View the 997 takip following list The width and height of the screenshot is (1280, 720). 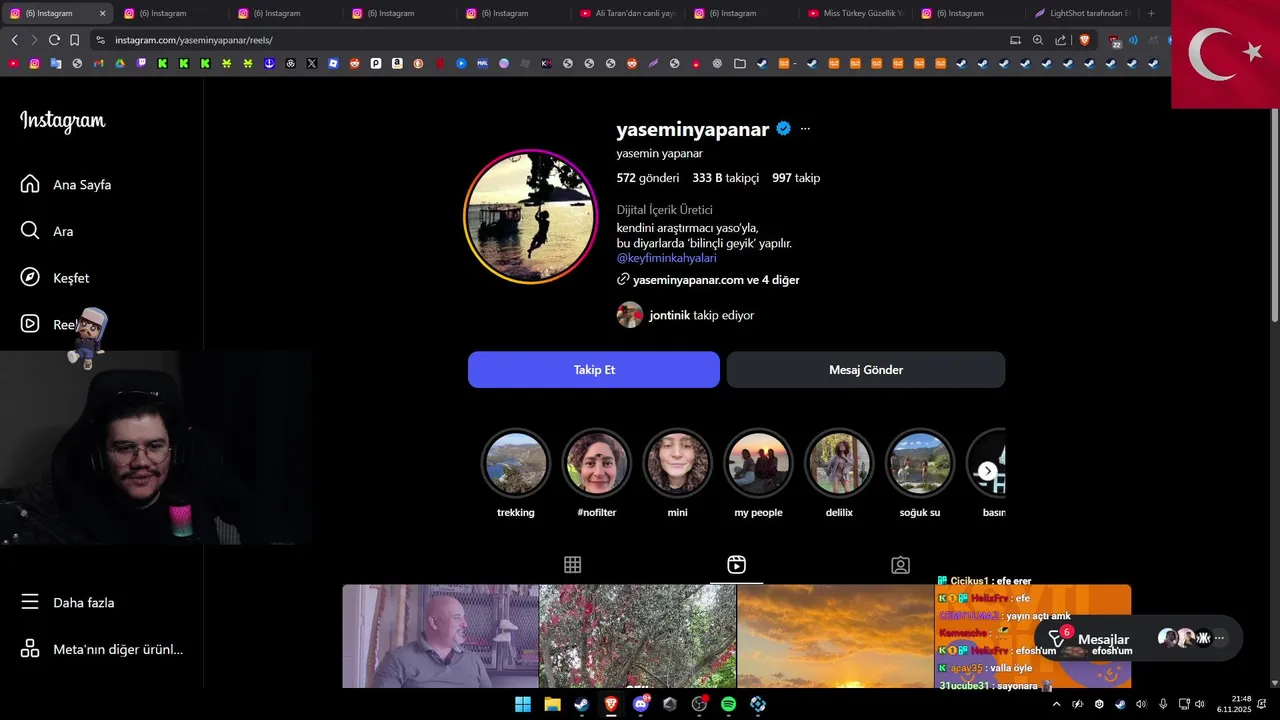click(x=796, y=178)
